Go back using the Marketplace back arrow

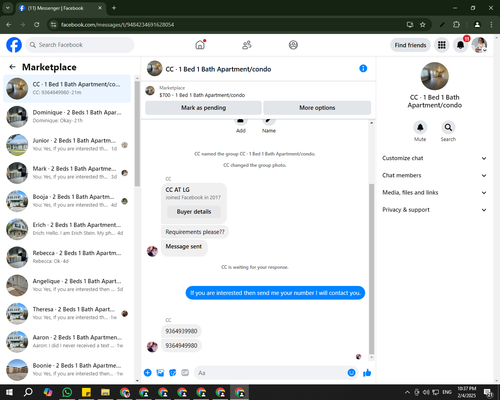pyautogui.click(x=12, y=67)
